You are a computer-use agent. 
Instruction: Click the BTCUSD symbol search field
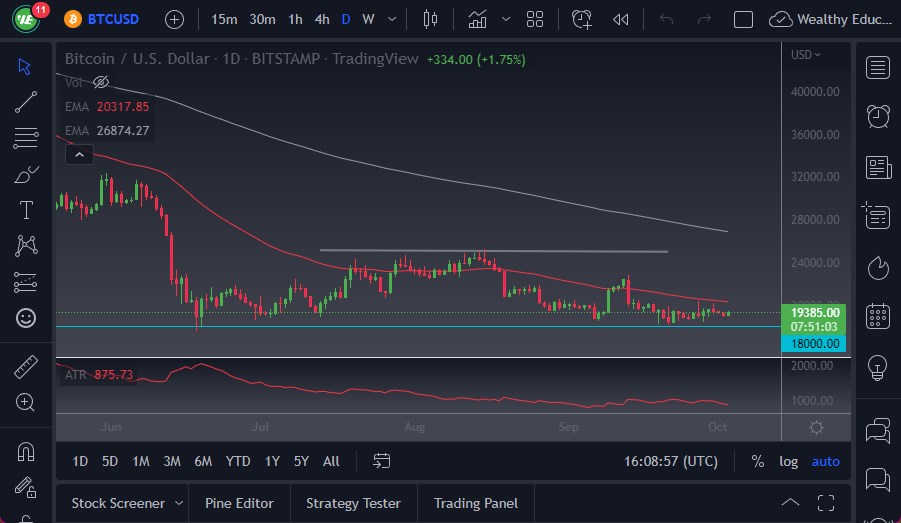pos(113,19)
